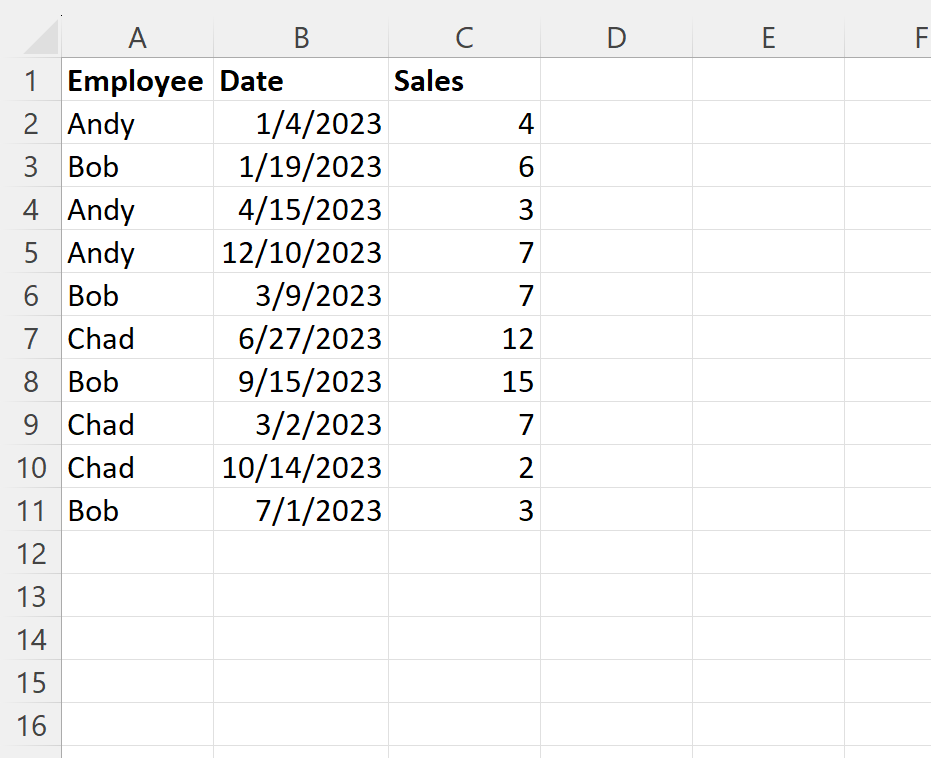Select the cell containing Chad in row 7

pyautogui.click(x=137, y=338)
